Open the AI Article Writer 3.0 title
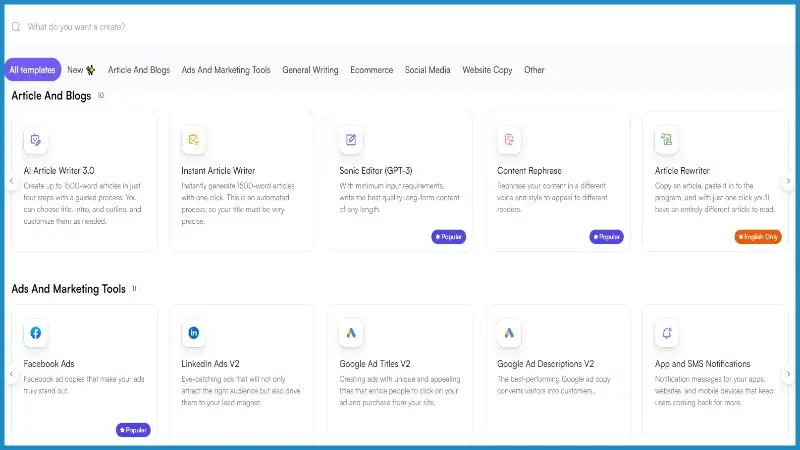The height and width of the screenshot is (450, 800). (59, 171)
